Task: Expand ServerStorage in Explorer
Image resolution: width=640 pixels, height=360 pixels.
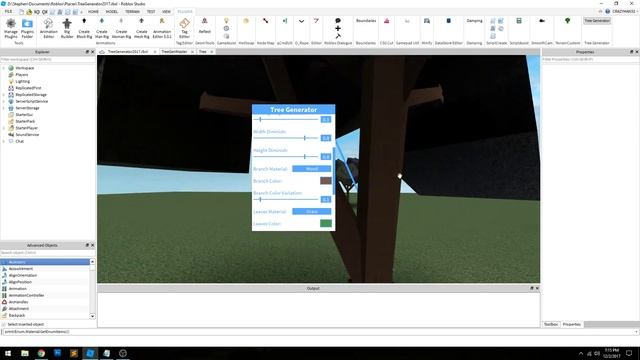Action: (x=4, y=108)
